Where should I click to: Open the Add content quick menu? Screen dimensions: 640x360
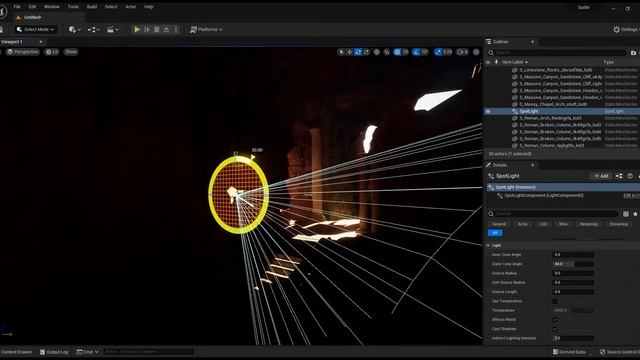[x=75, y=29]
